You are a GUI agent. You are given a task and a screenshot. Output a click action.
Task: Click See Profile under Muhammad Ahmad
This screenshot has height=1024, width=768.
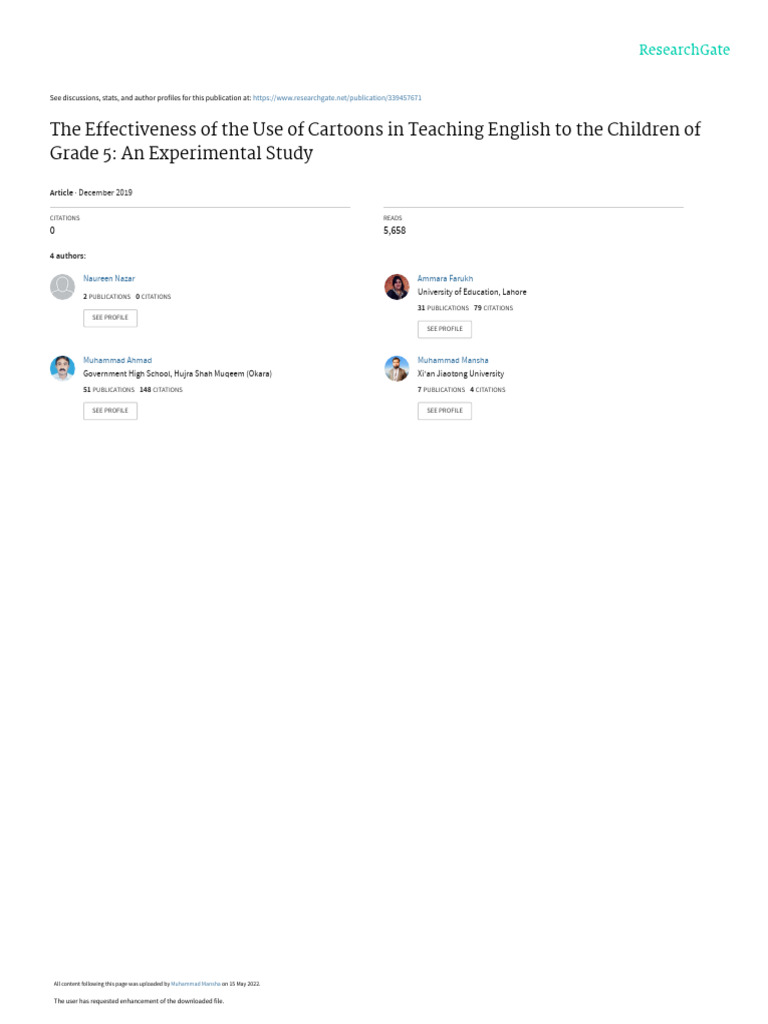coord(110,410)
